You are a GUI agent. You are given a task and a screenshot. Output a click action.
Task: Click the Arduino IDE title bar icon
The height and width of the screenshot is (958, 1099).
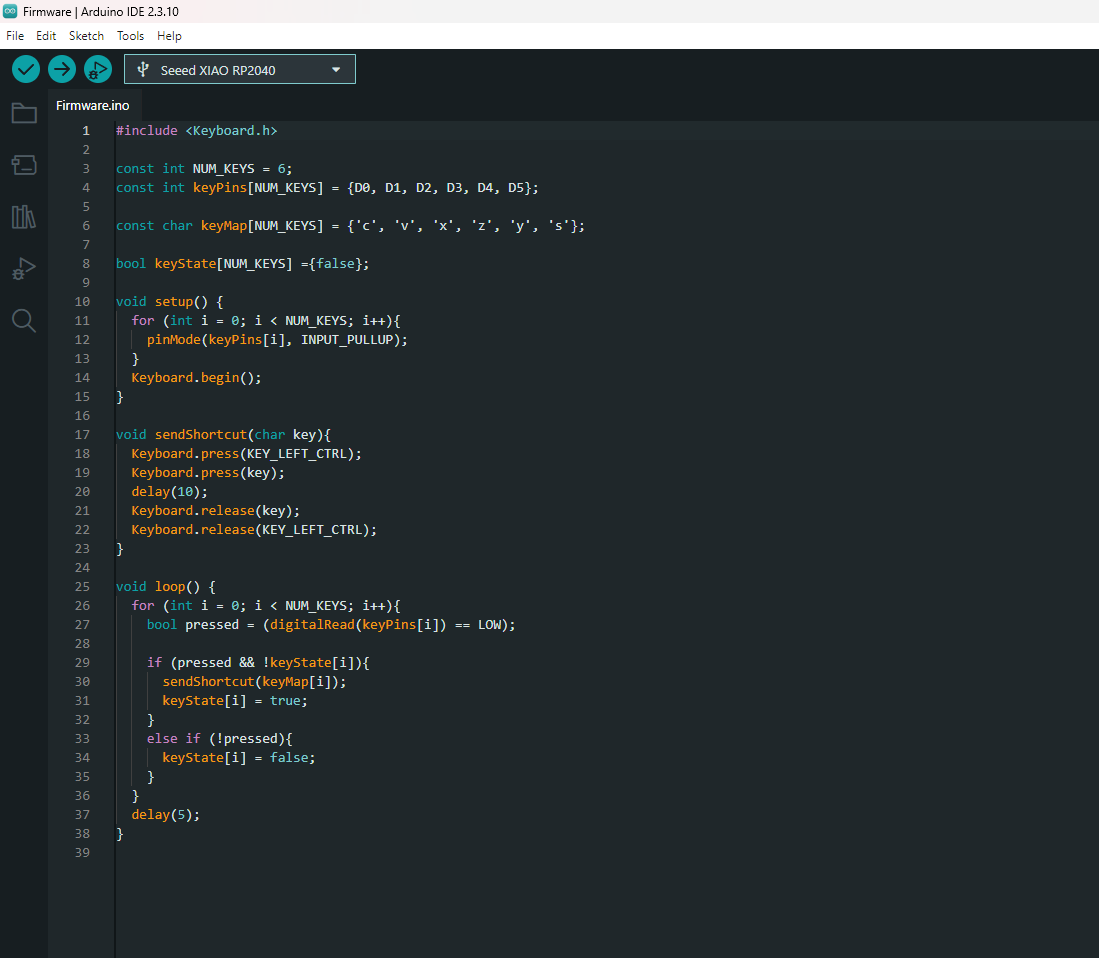[10, 11]
